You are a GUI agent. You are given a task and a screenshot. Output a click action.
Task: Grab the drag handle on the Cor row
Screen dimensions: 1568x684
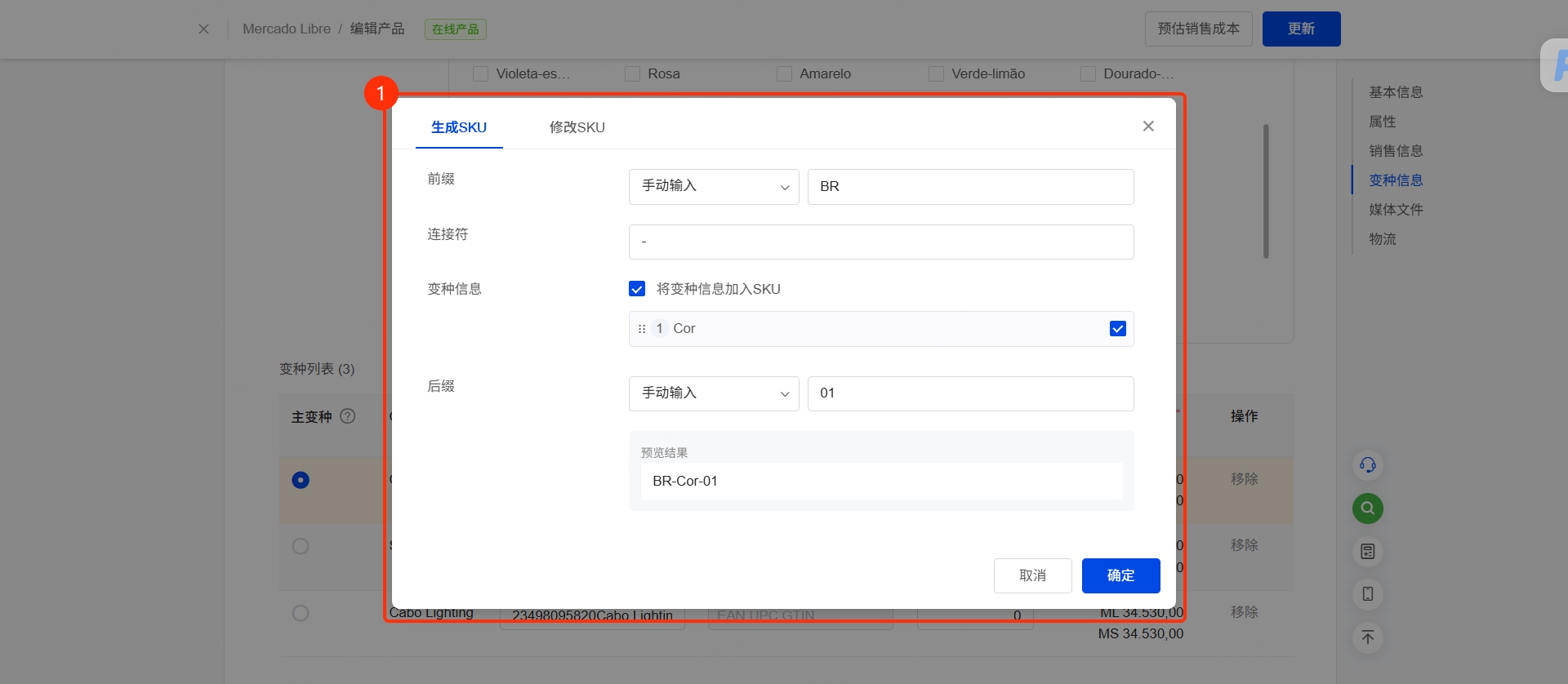pos(642,329)
